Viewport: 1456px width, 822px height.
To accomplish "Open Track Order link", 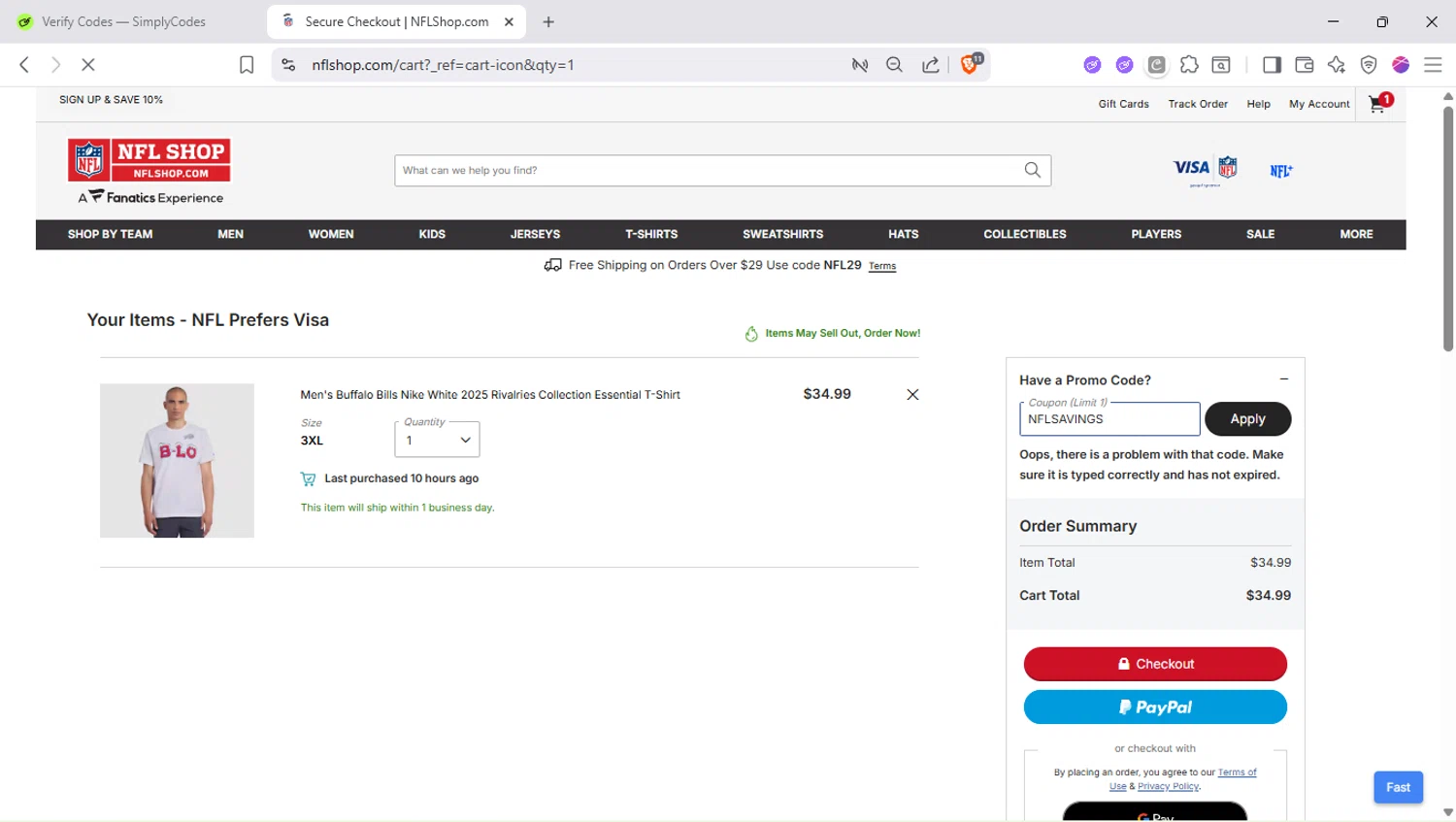I will coord(1198,104).
